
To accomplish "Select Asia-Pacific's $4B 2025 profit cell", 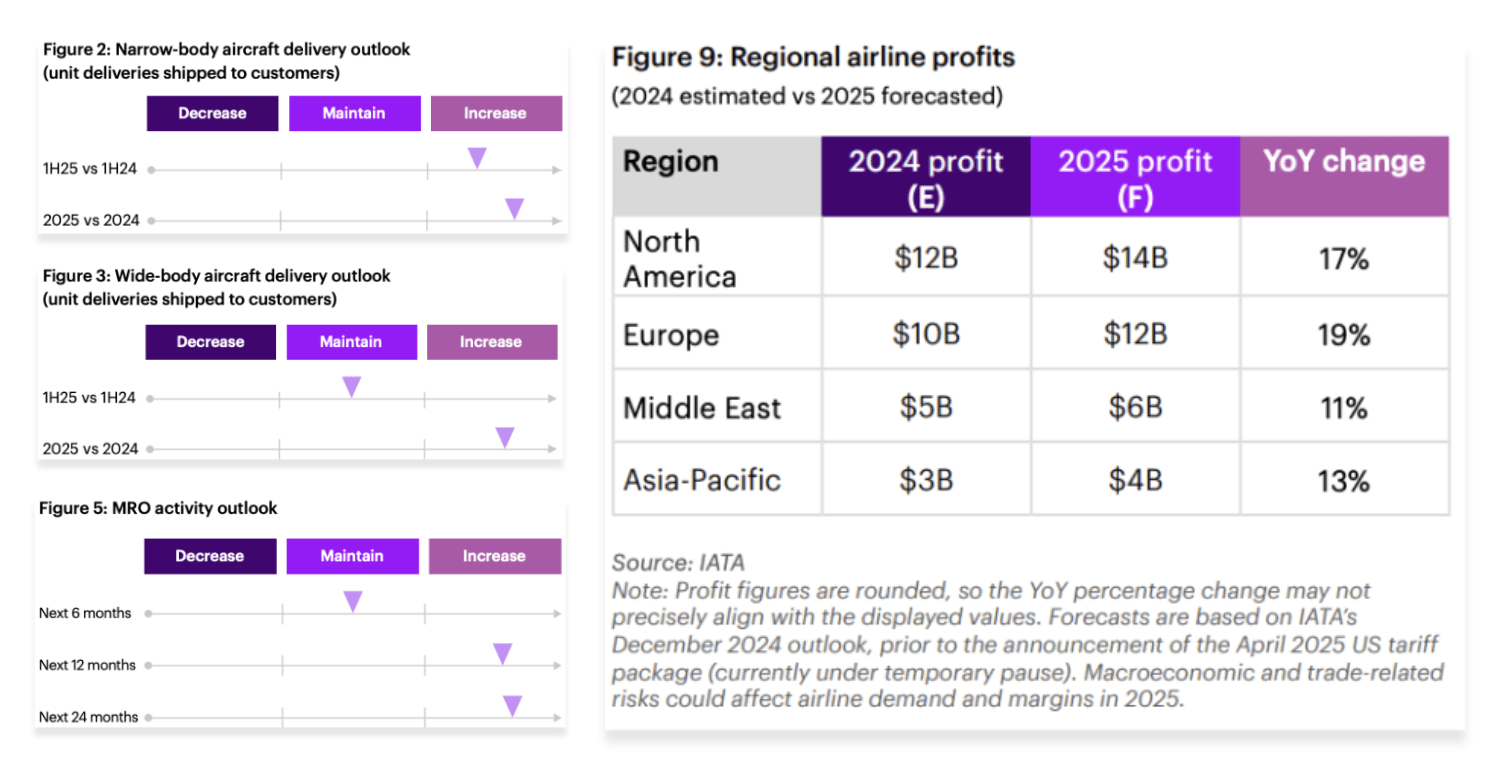I will tap(1135, 480).
